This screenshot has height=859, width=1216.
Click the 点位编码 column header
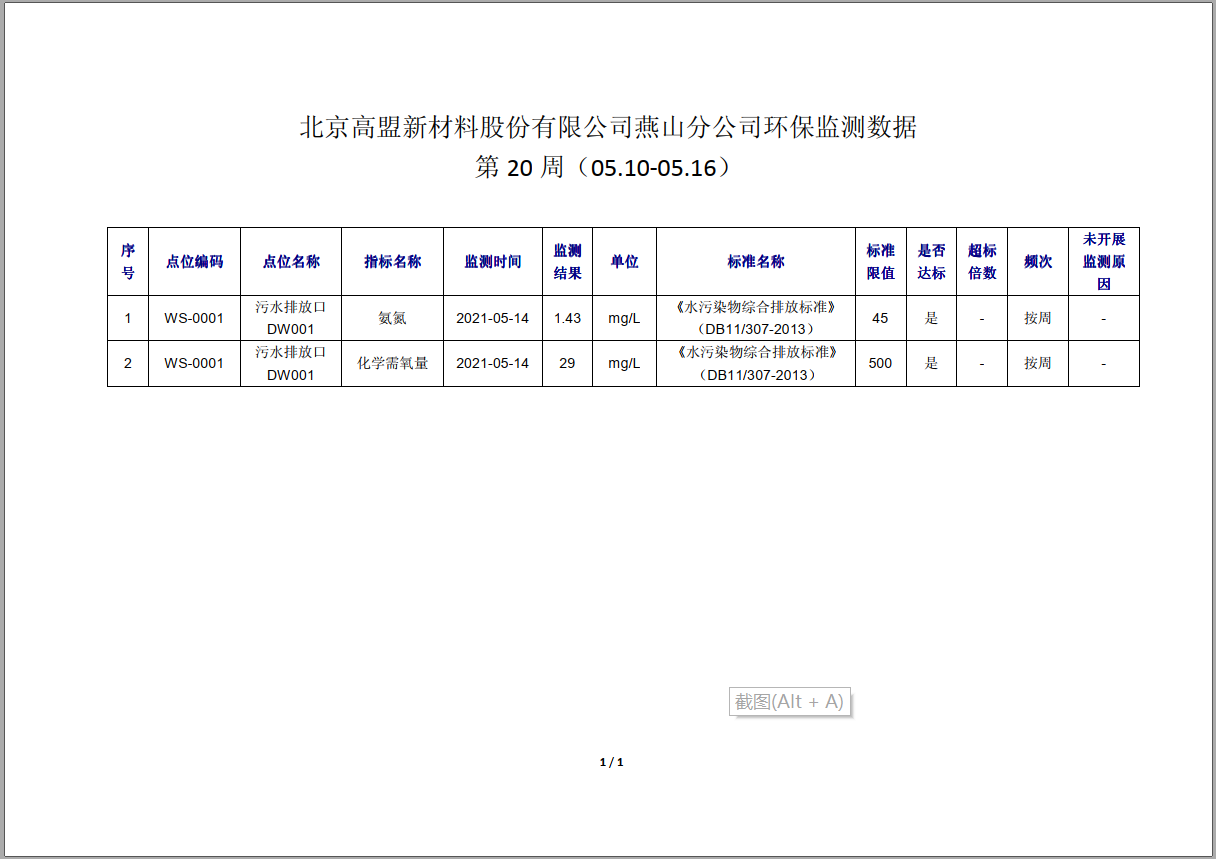click(194, 260)
